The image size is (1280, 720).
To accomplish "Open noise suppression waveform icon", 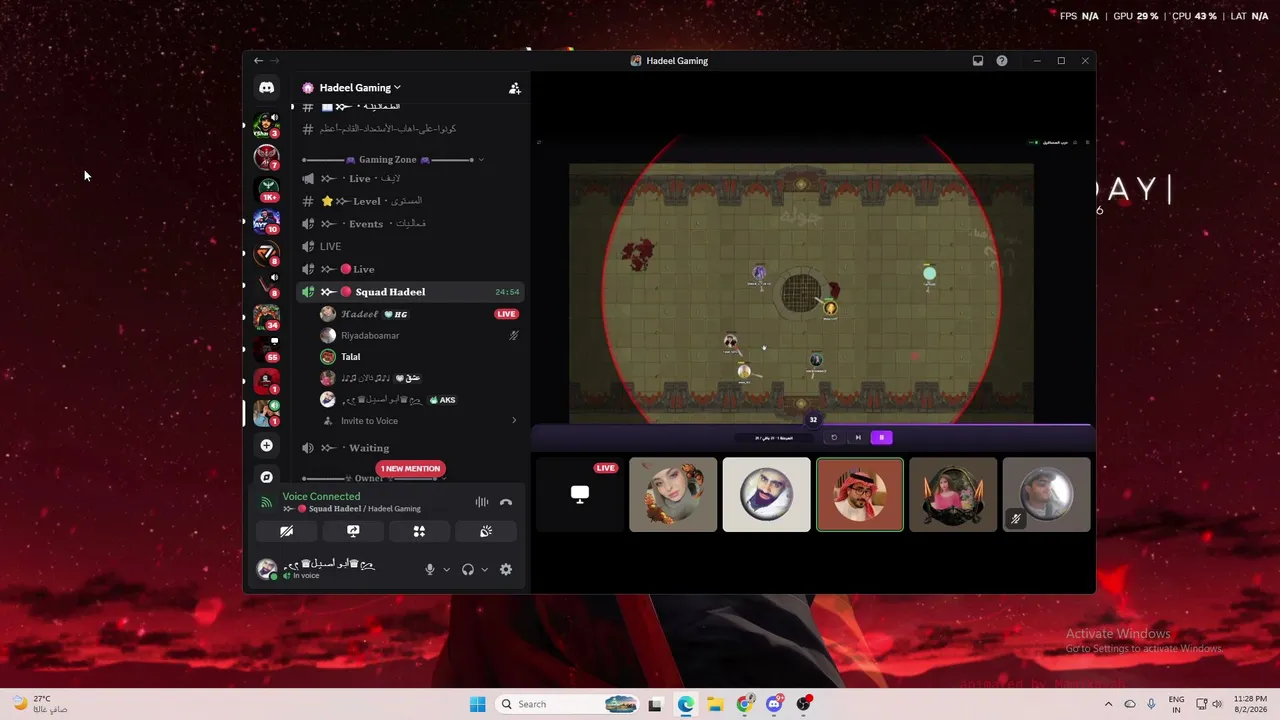I will [482, 502].
